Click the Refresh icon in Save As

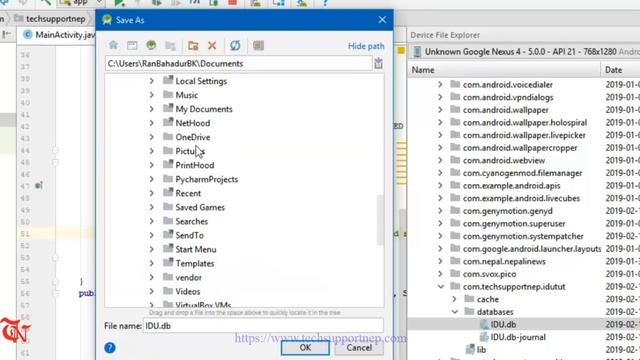coord(235,45)
